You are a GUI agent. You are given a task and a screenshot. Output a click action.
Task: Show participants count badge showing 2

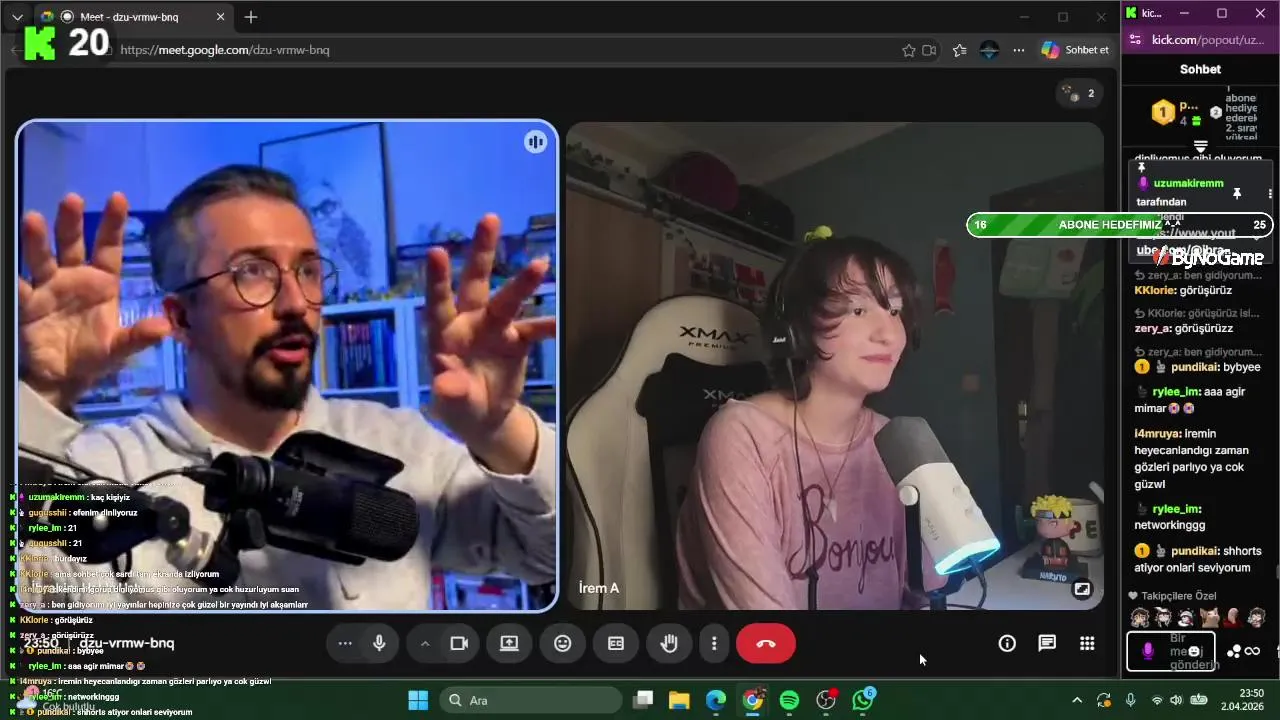point(1079,93)
